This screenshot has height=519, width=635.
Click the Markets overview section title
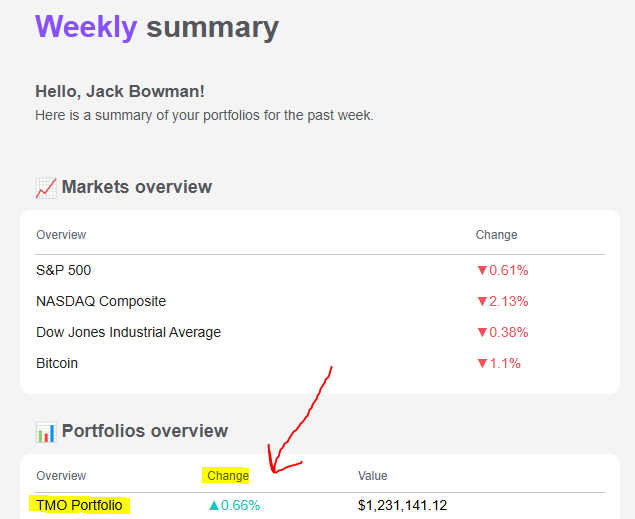click(x=137, y=187)
